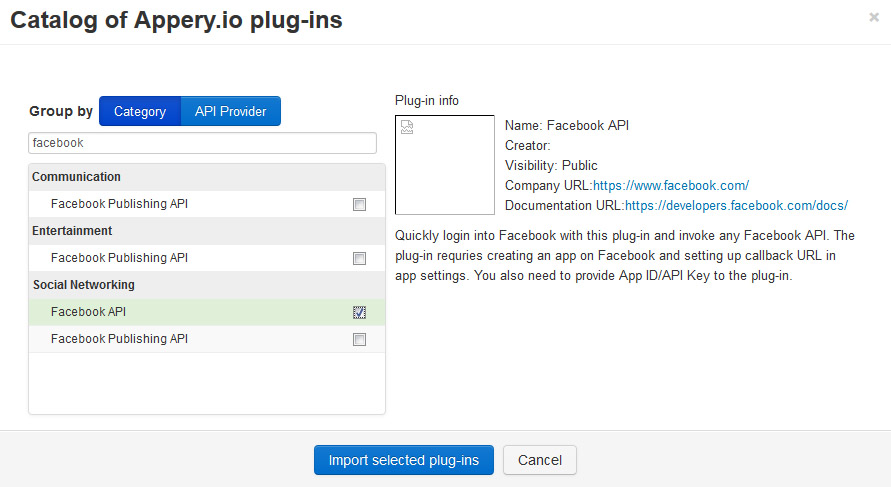This screenshot has height=487, width=891.
Task: Select the Entertainment category header
Action: 207,231
